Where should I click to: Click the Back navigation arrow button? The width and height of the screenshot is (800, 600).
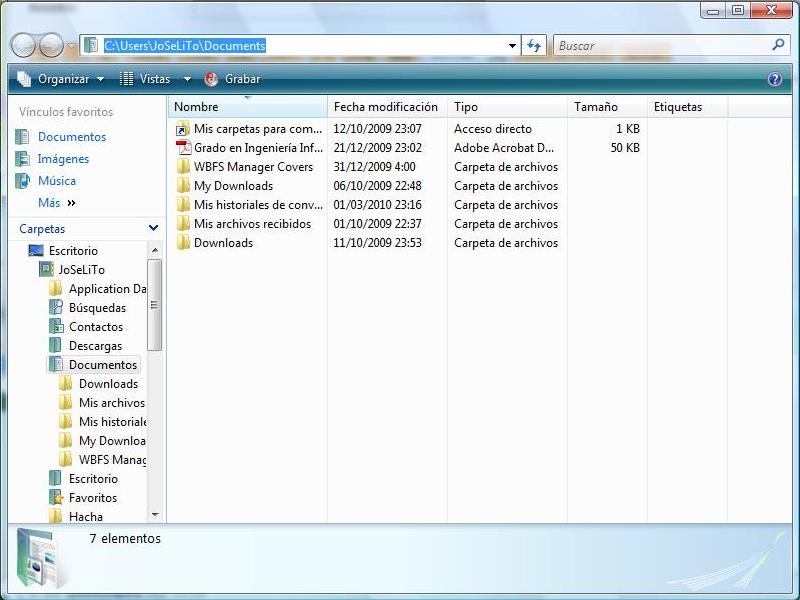(24, 45)
